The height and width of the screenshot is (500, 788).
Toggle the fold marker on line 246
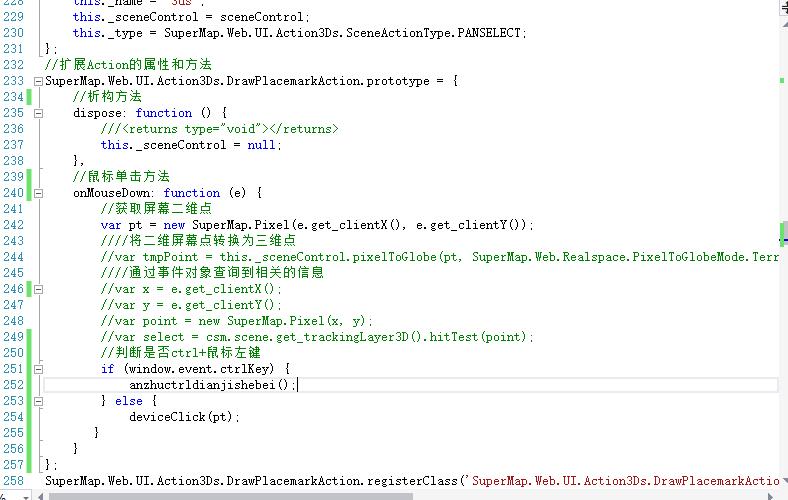click(x=38, y=289)
